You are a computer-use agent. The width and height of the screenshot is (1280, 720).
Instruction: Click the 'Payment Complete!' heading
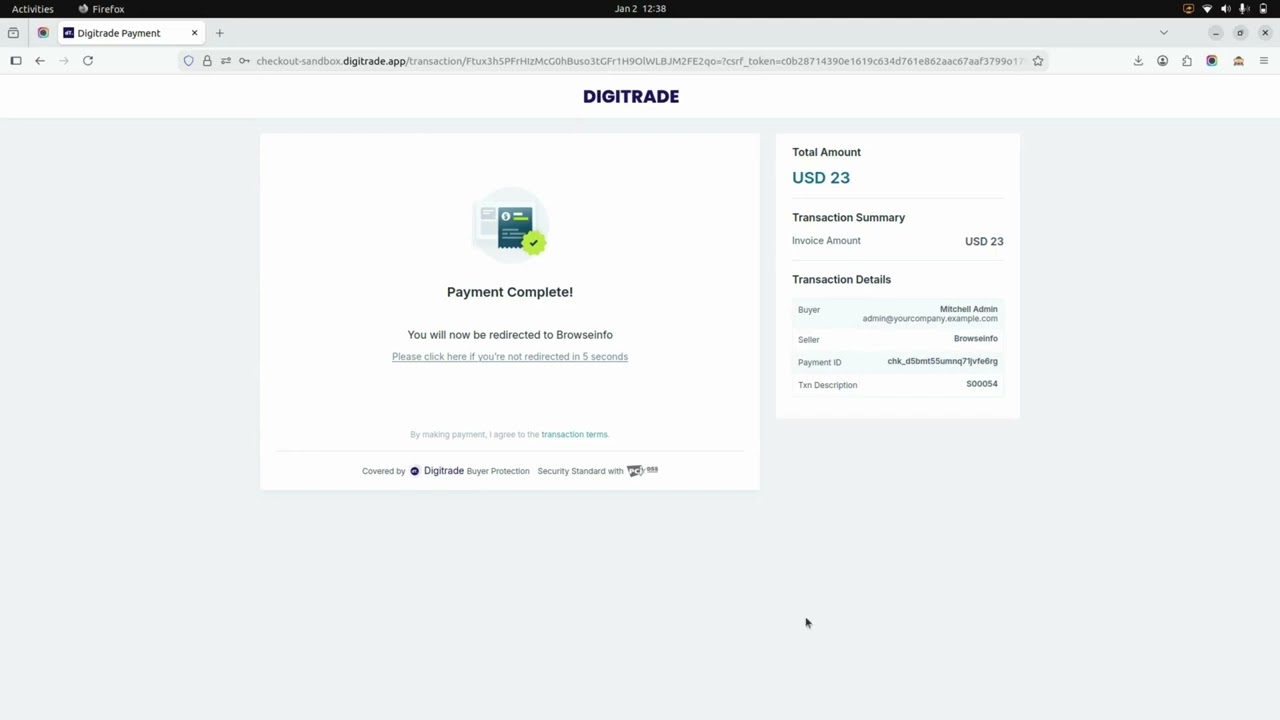[x=510, y=292]
